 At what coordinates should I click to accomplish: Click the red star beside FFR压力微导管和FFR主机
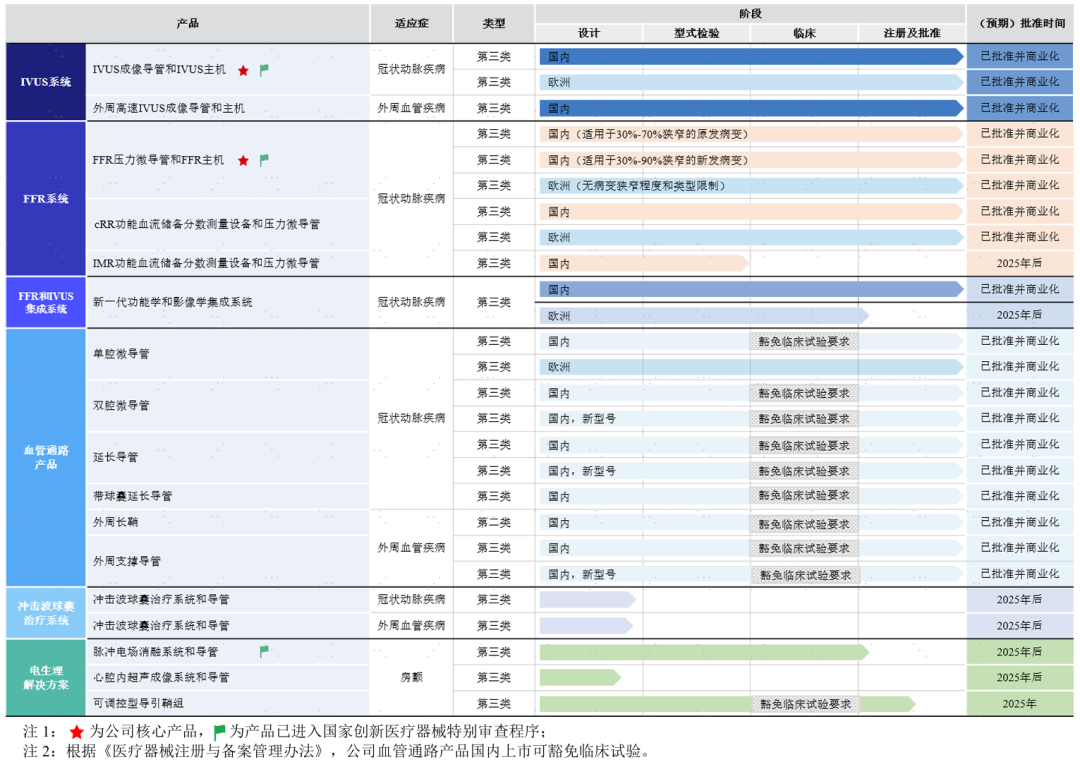pos(243,161)
